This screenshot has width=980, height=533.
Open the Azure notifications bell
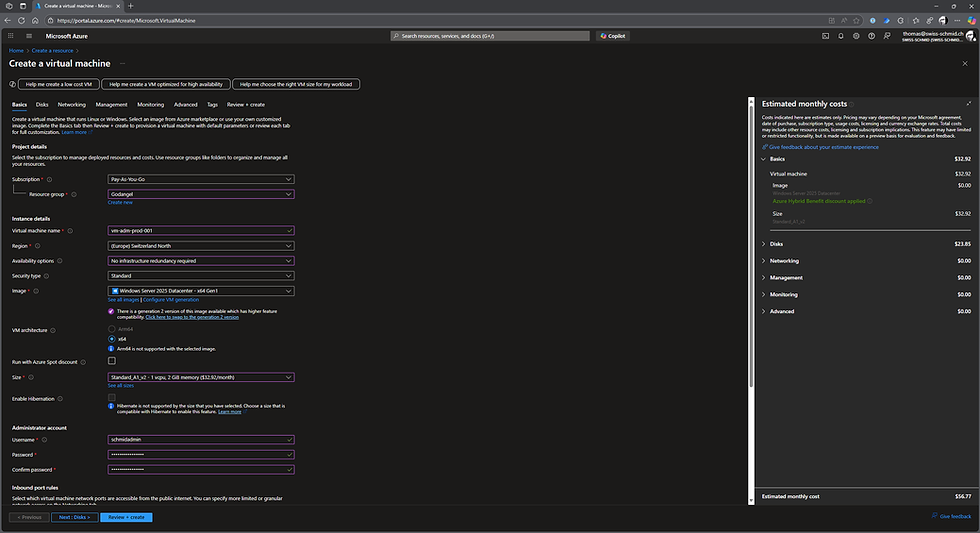[841, 36]
